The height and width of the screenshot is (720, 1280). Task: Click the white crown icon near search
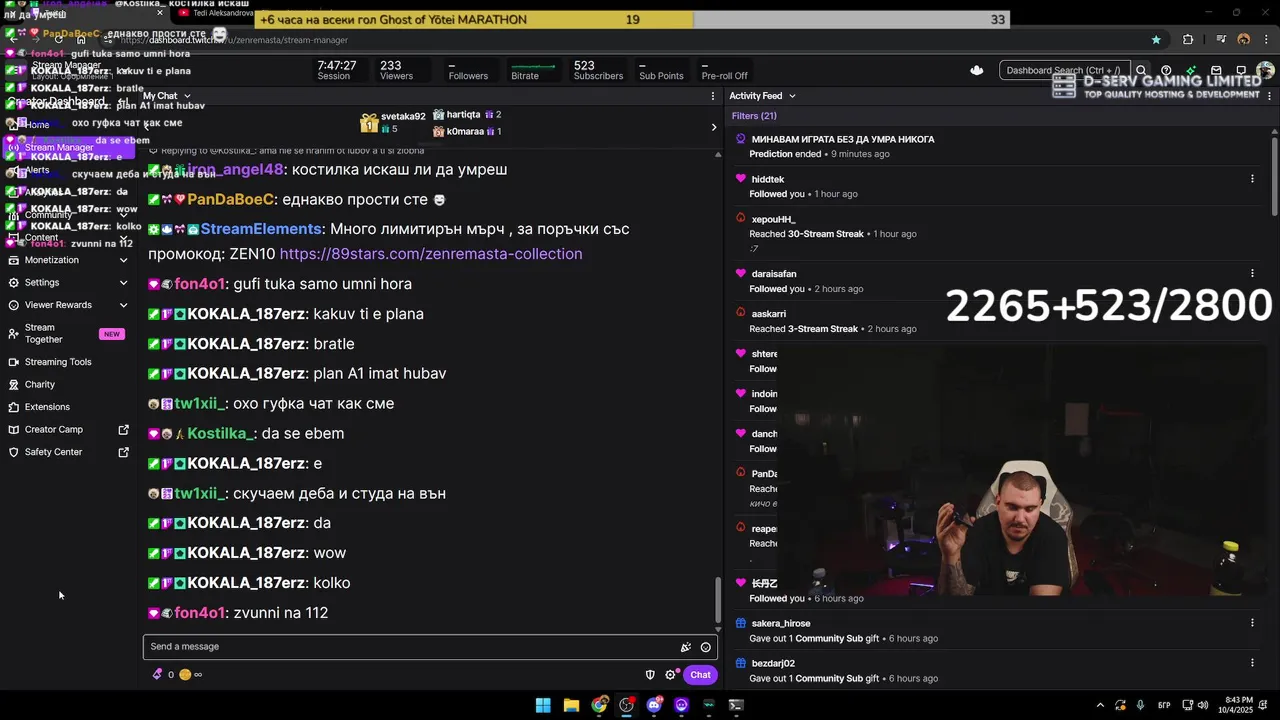coord(977,71)
